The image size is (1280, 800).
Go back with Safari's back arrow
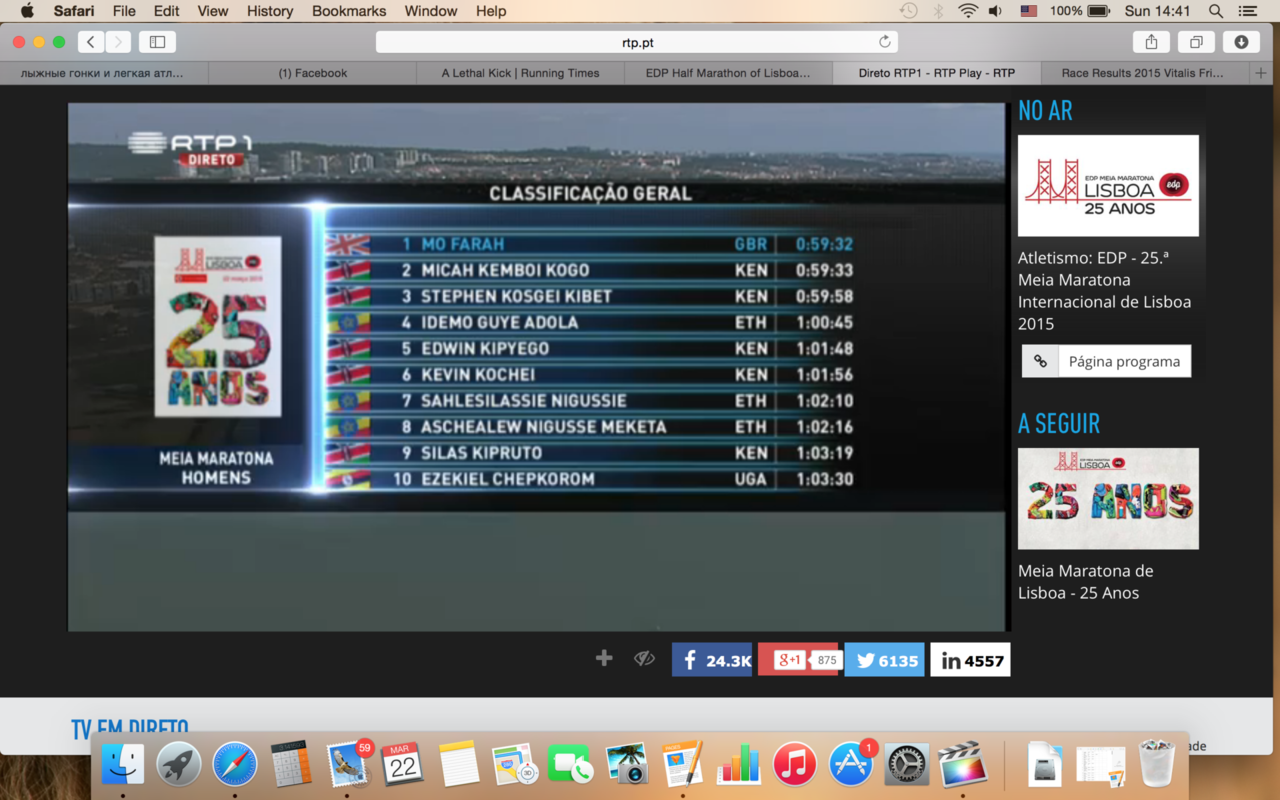point(91,42)
